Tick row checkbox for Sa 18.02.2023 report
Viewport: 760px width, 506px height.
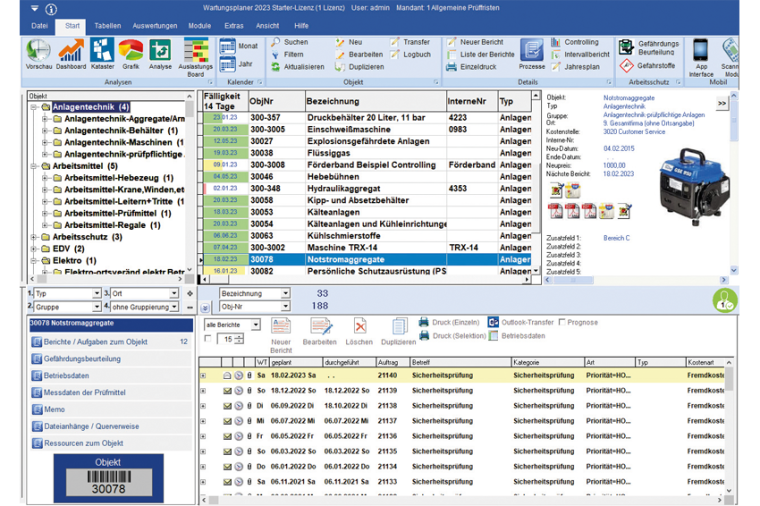coord(203,376)
